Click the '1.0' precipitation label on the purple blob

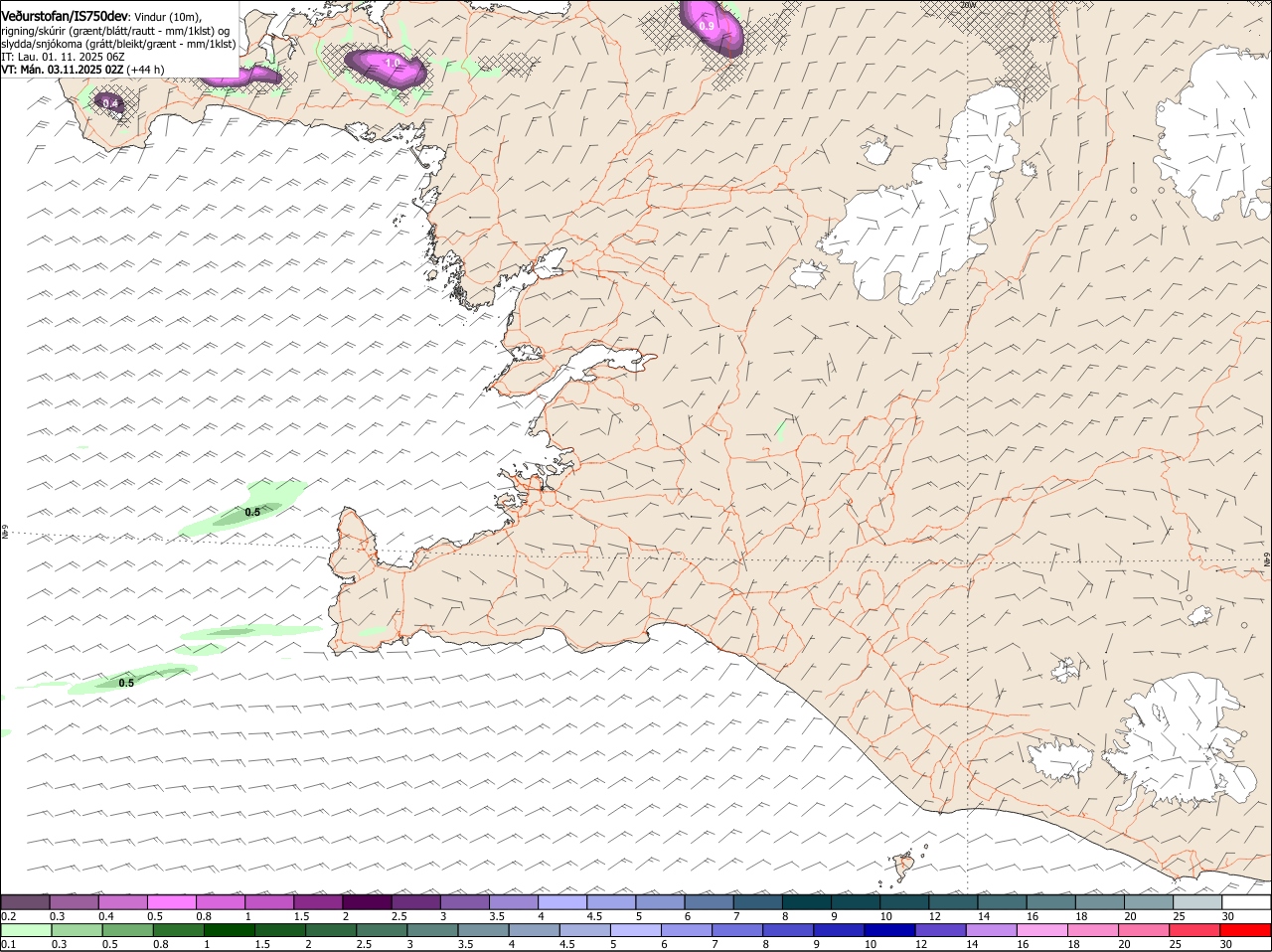tap(392, 63)
